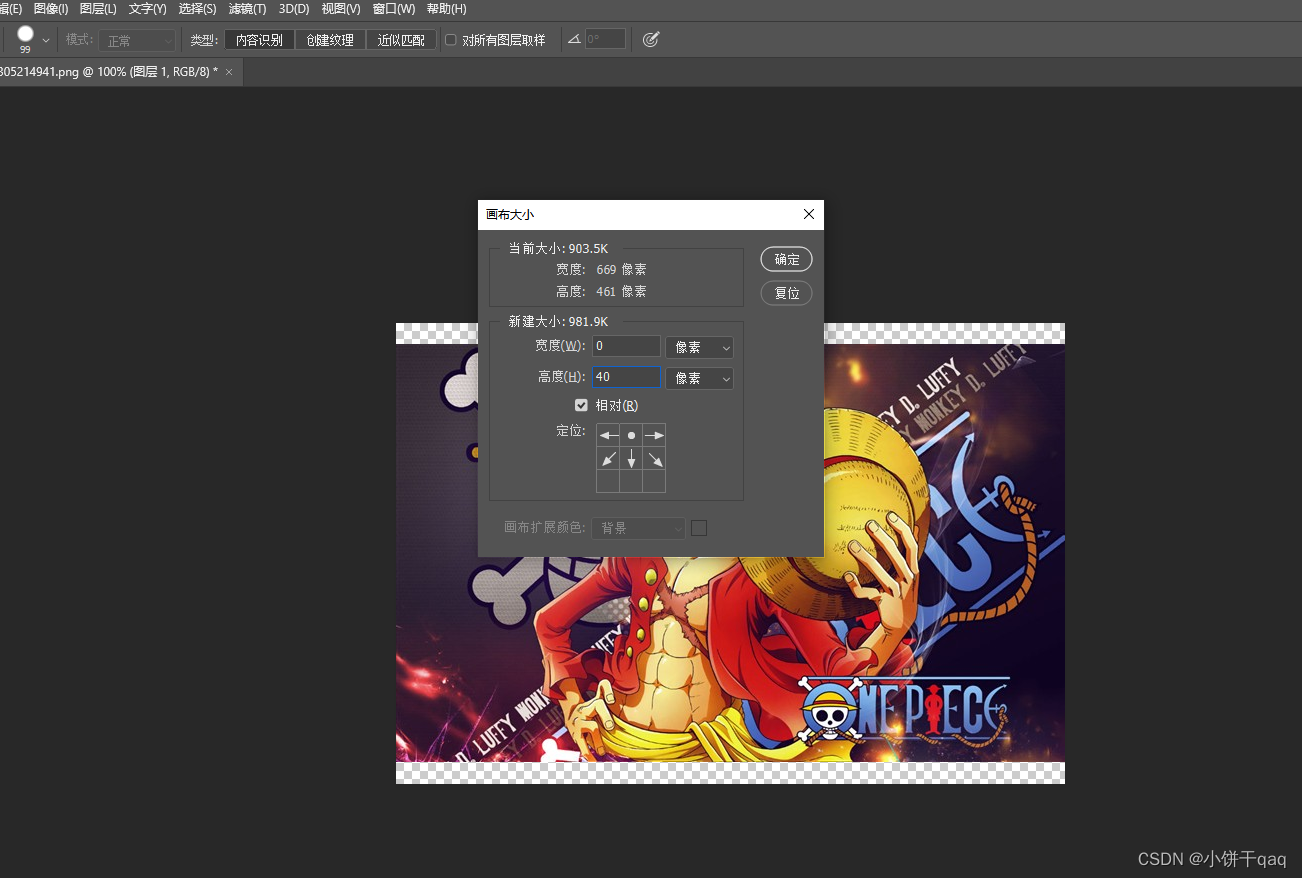The height and width of the screenshot is (878, 1302).
Task: Click the straight down arrow anchor cell
Action: coord(631,458)
